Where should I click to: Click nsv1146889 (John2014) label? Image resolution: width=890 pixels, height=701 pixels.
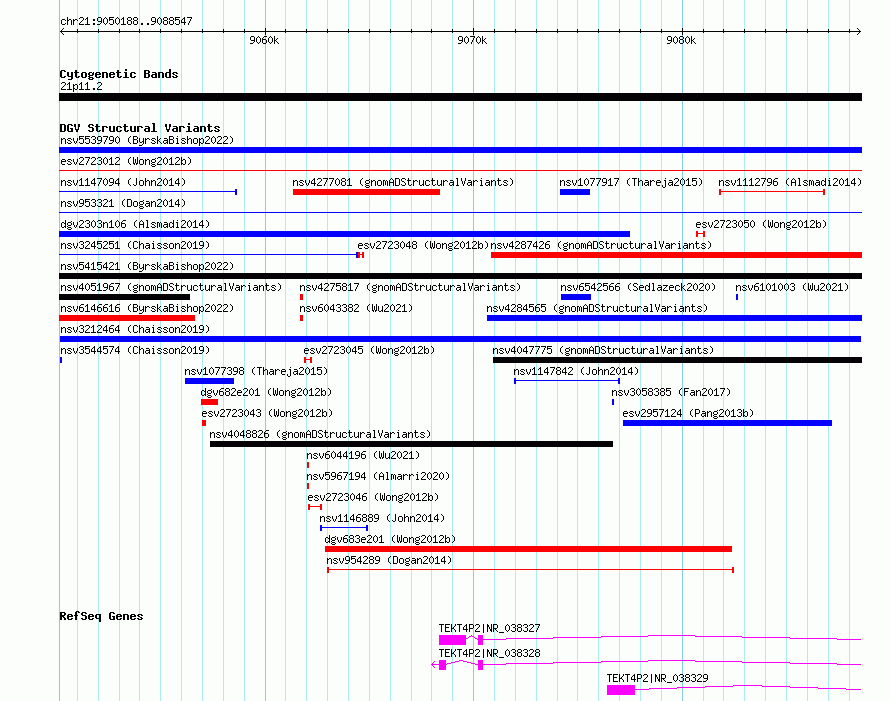(382, 518)
